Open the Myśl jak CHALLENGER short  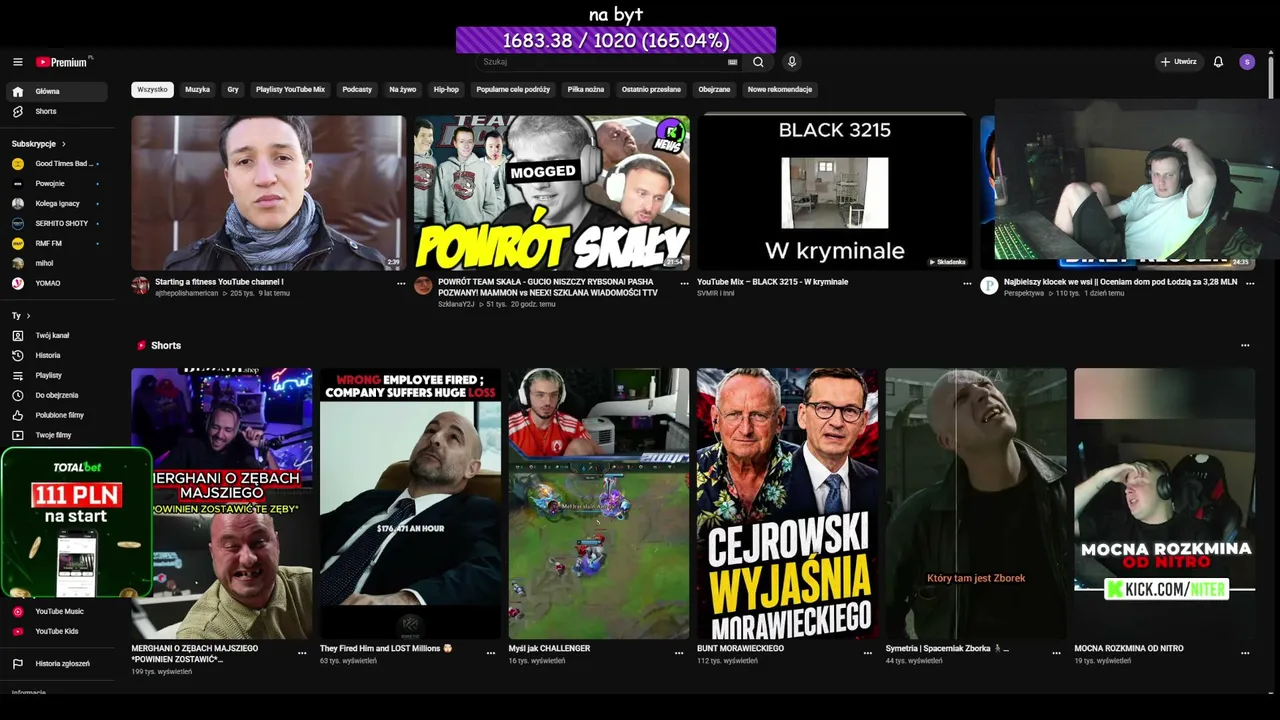tap(599, 504)
